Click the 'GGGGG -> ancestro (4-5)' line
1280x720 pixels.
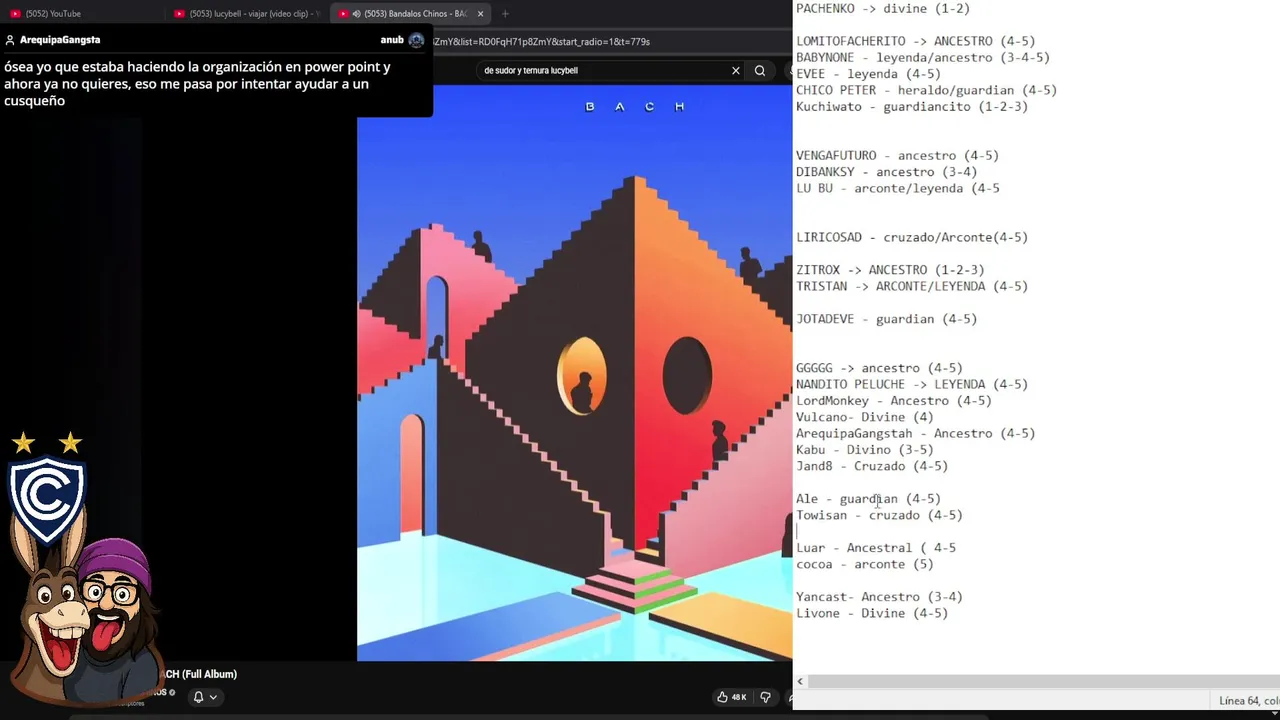coord(879,368)
